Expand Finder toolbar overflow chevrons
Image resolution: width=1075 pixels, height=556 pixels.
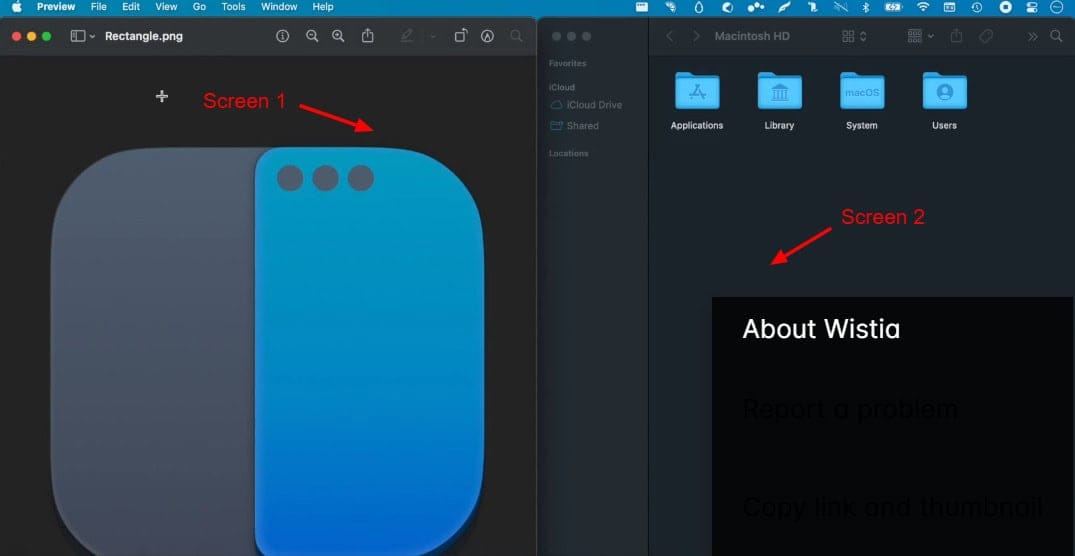tap(1032, 36)
